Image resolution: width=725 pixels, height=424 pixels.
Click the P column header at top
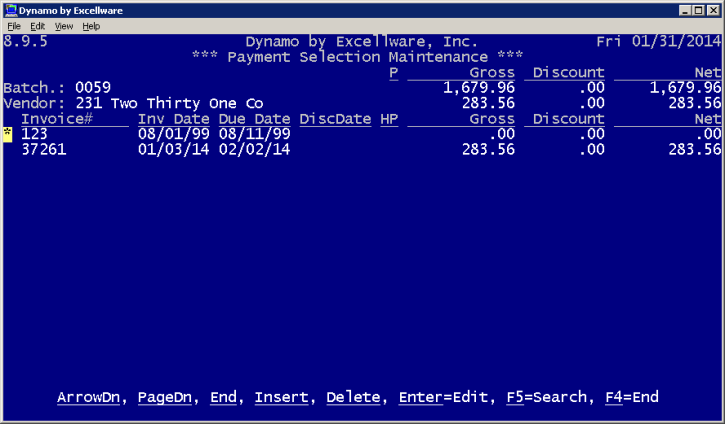pos(393,73)
